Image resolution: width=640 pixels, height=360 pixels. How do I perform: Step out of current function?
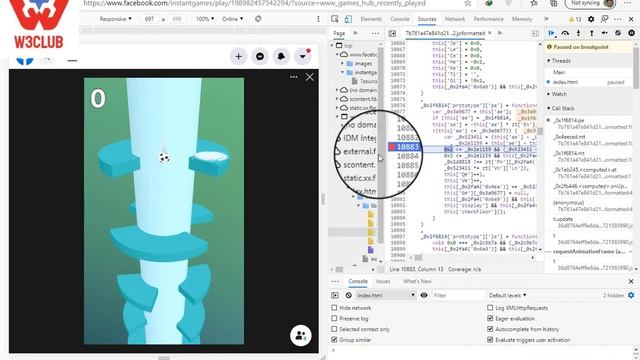591,33
